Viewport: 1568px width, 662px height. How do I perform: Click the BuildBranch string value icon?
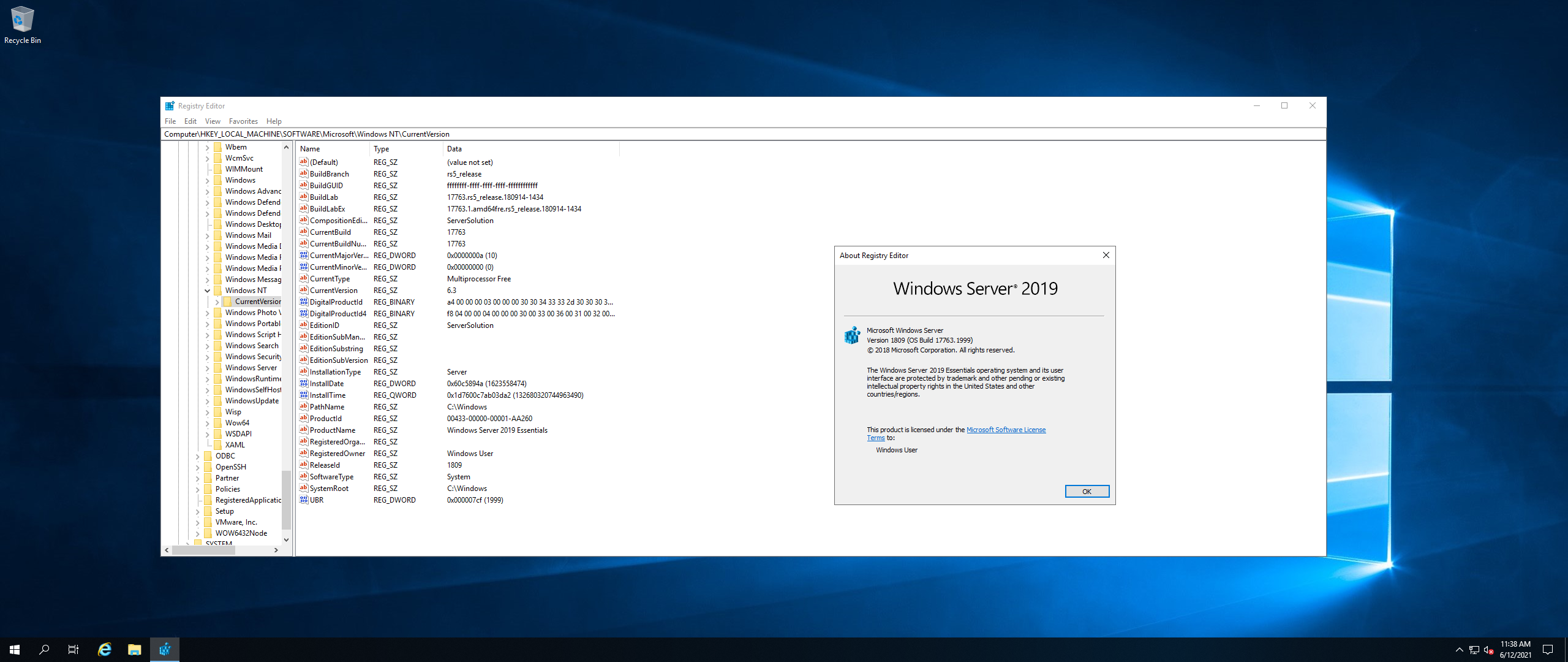pyautogui.click(x=303, y=174)
